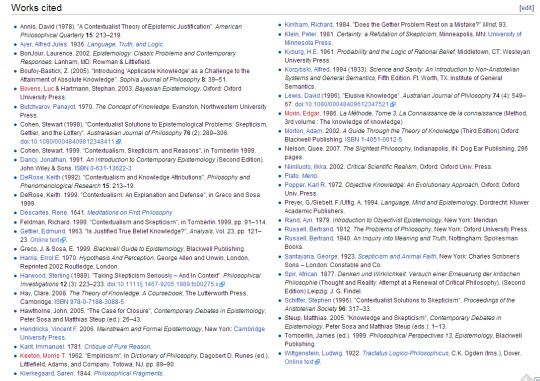Click ISBN 0-631-13622-3 link
The height and width of the screenshot is (381, 540).
(103, 168)
